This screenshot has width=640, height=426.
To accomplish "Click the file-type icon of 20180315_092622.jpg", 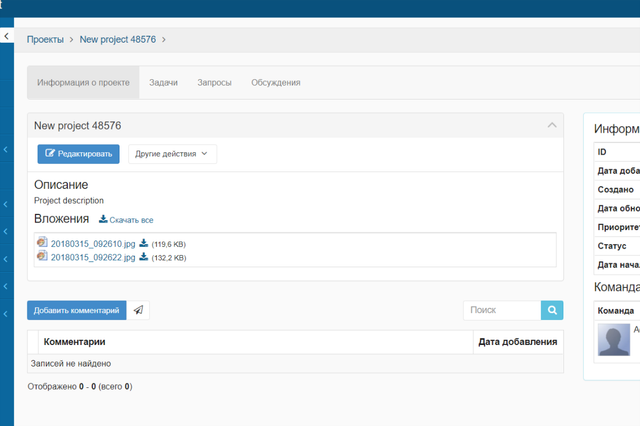I will [42, 256].
